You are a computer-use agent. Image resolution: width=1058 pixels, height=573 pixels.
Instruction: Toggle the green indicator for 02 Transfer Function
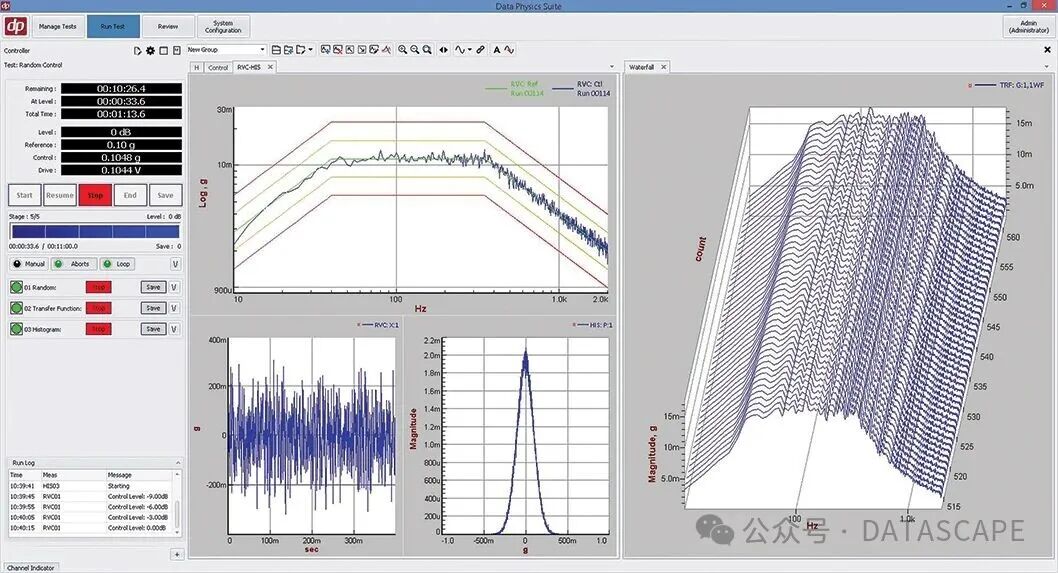(16, 308)
